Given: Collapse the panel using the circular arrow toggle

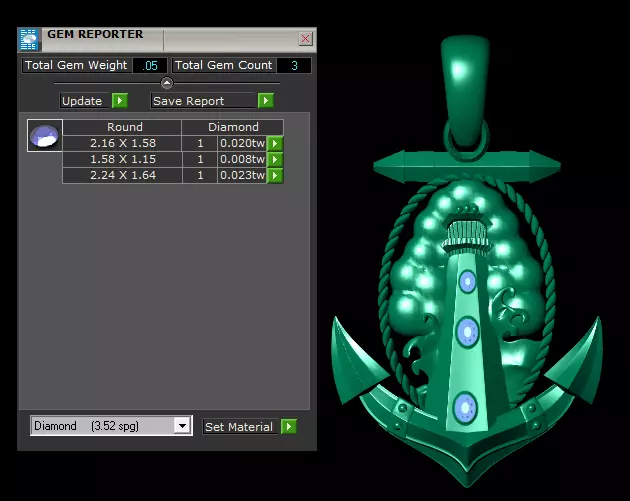Looking at the screenshot, I should (x=167, y=83).
